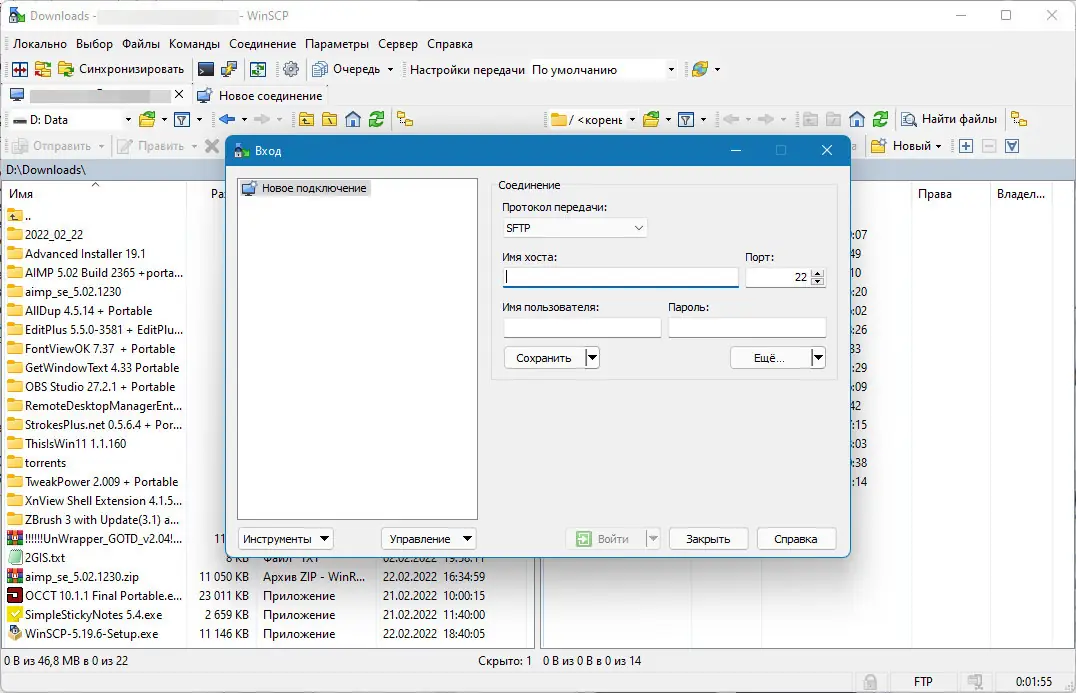Open the session in PuTTY
This screenshot has height=693, width=1076.
click(229, 69)
